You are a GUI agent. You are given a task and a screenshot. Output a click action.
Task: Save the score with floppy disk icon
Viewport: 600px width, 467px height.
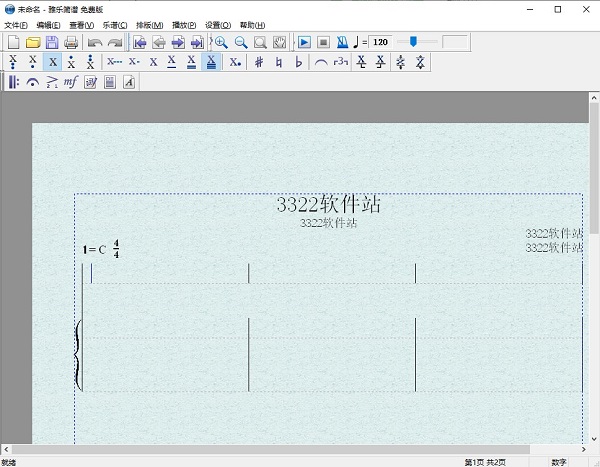click(x=52, y=42)
